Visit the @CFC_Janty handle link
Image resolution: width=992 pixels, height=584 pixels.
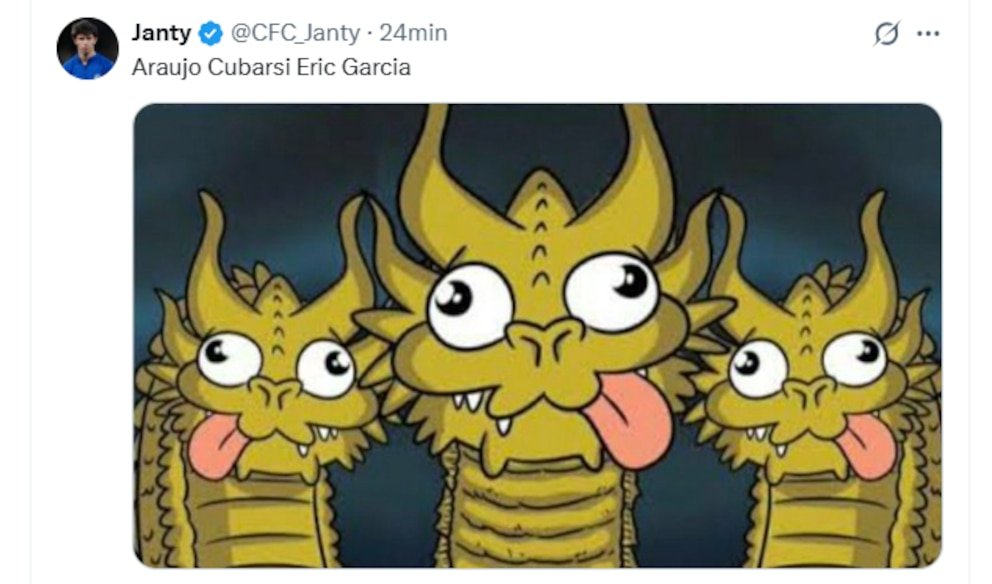click(295, 33)
